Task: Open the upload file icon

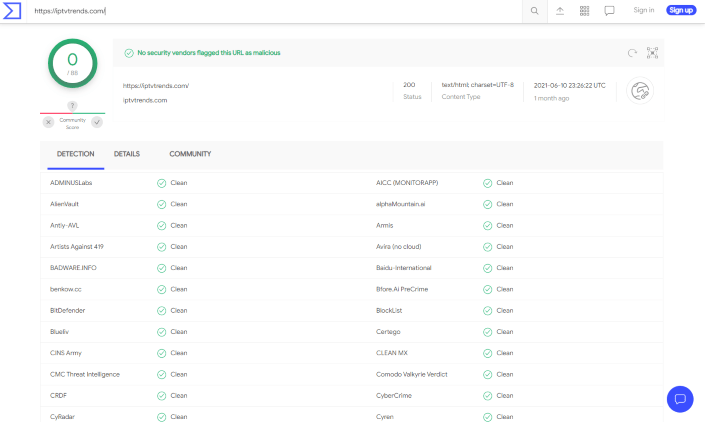Action: (560, 11)
